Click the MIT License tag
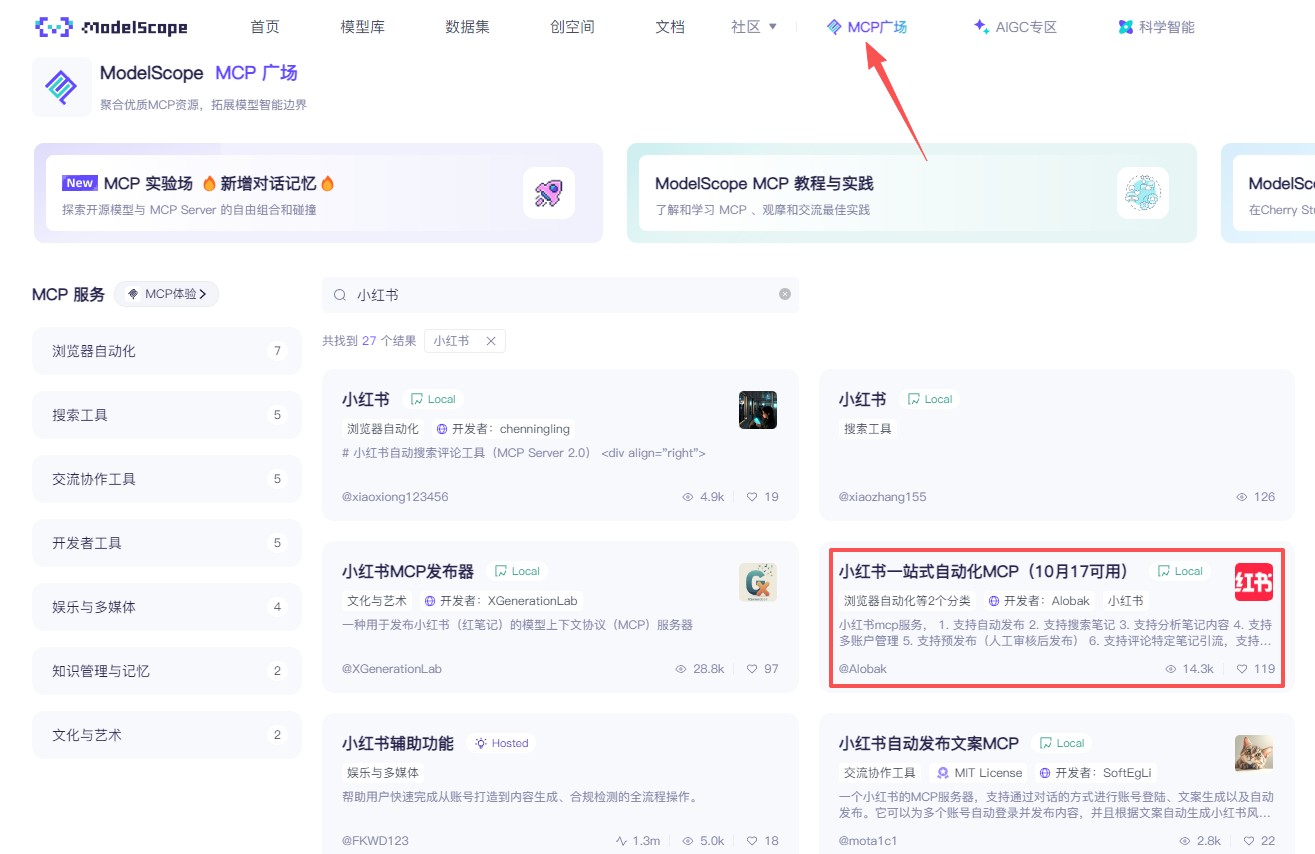Screen dimensions: 1315x854 979,773
